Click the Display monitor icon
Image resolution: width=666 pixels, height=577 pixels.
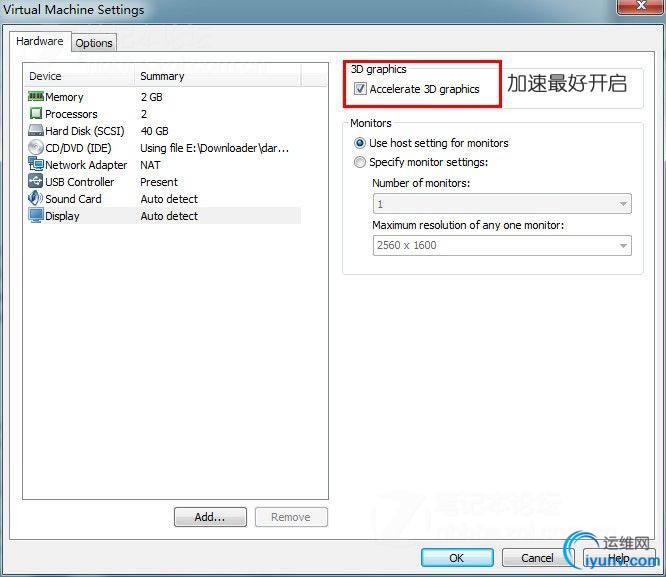36,215
